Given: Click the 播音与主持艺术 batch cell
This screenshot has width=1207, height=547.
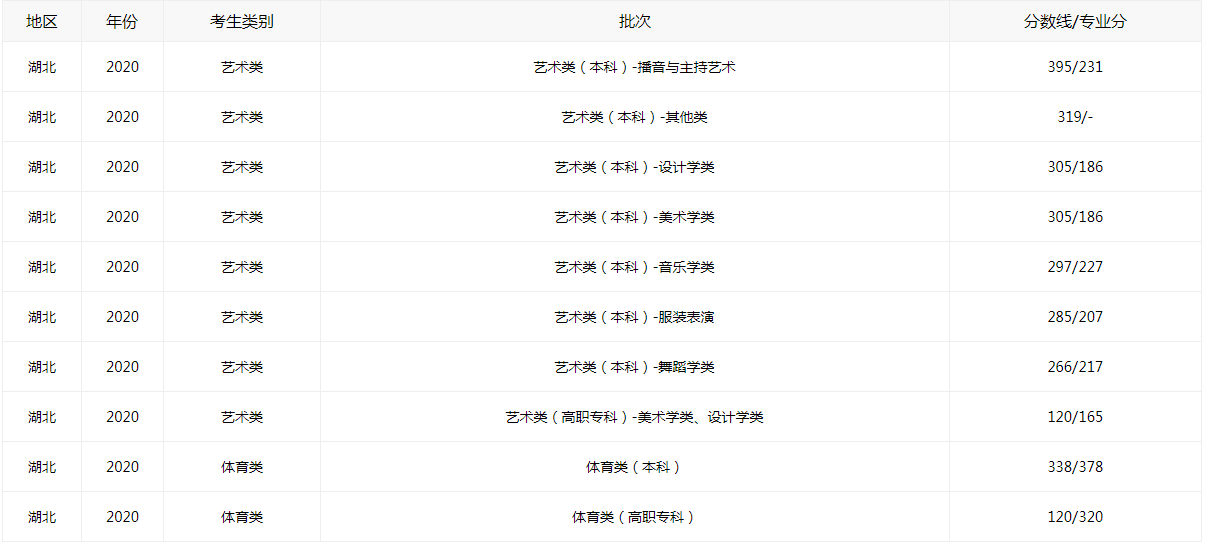Looking at the screenshot, I should tap(634, 67).
